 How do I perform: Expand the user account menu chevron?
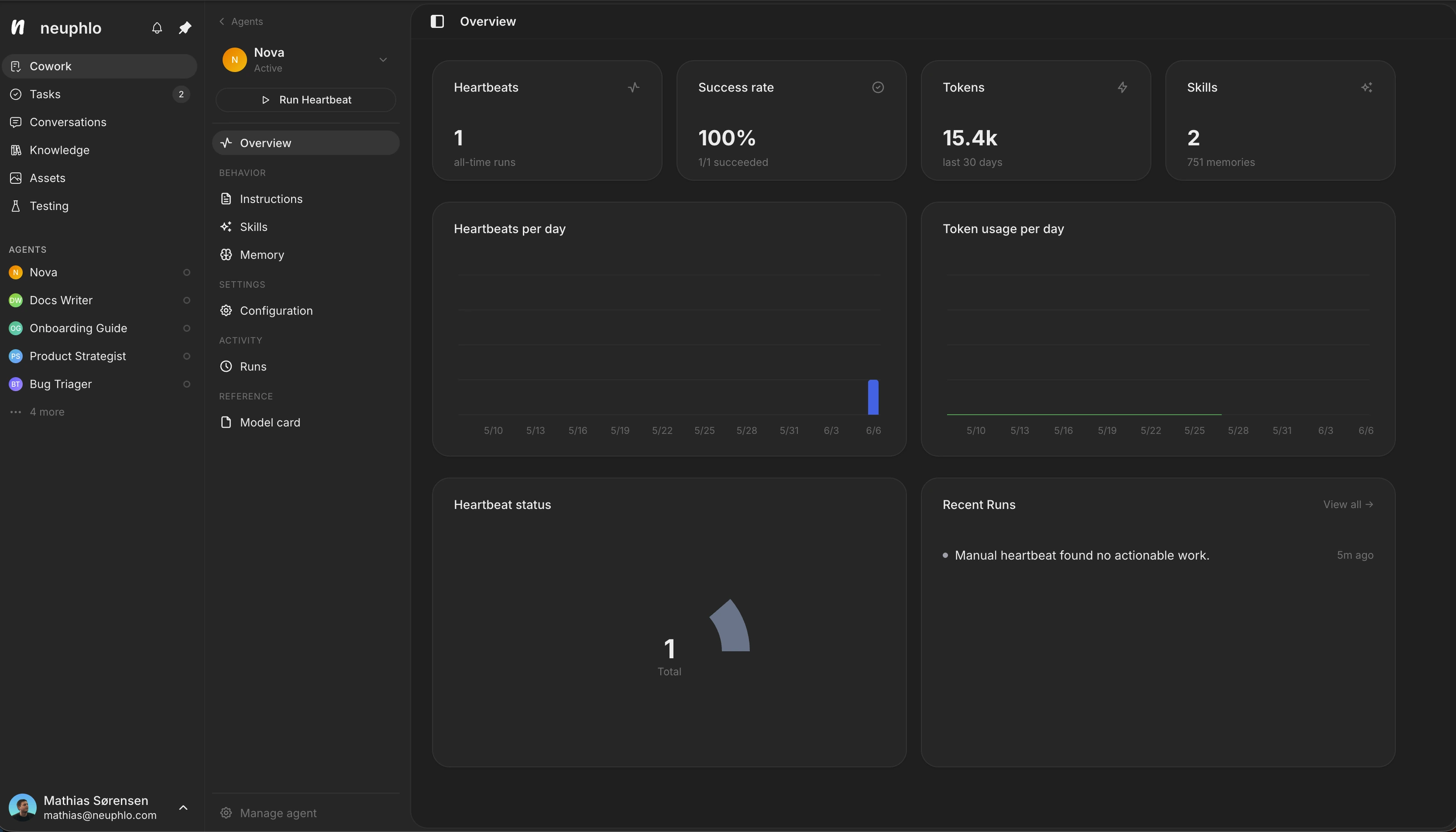[x=183, y=807]
